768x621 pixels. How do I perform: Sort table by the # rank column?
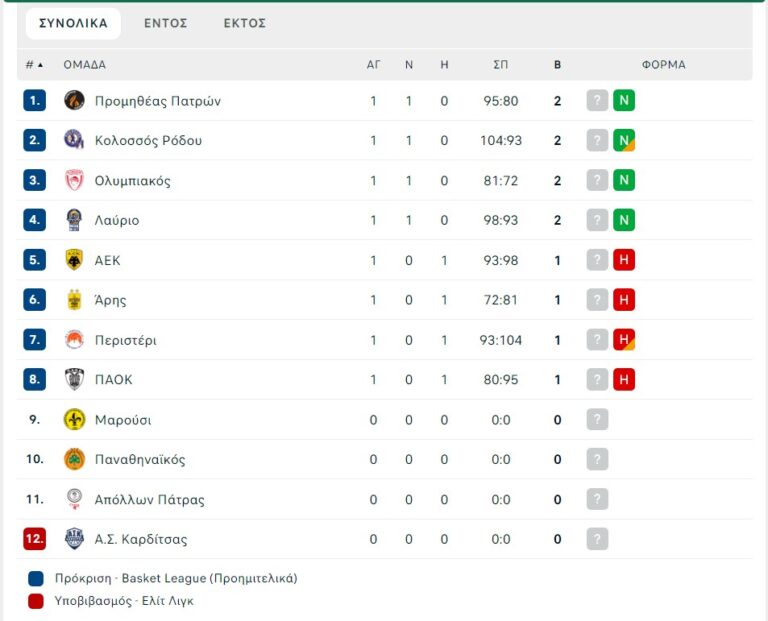click(34, 65)
